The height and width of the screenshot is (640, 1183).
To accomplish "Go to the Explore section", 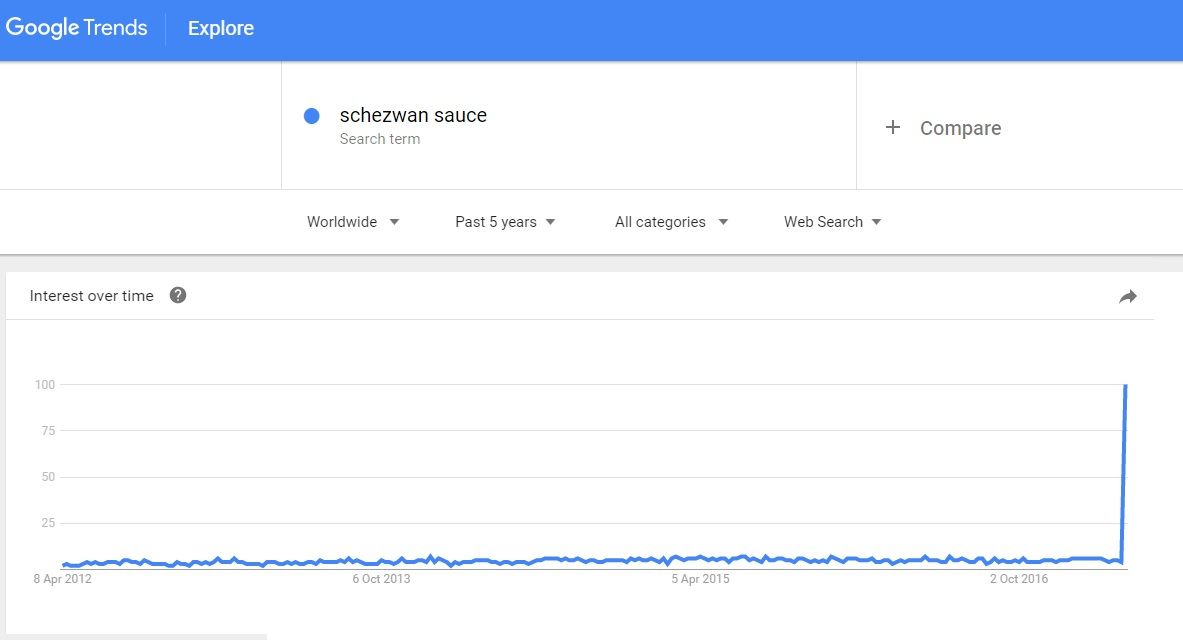I will click(x=220, y=28).
